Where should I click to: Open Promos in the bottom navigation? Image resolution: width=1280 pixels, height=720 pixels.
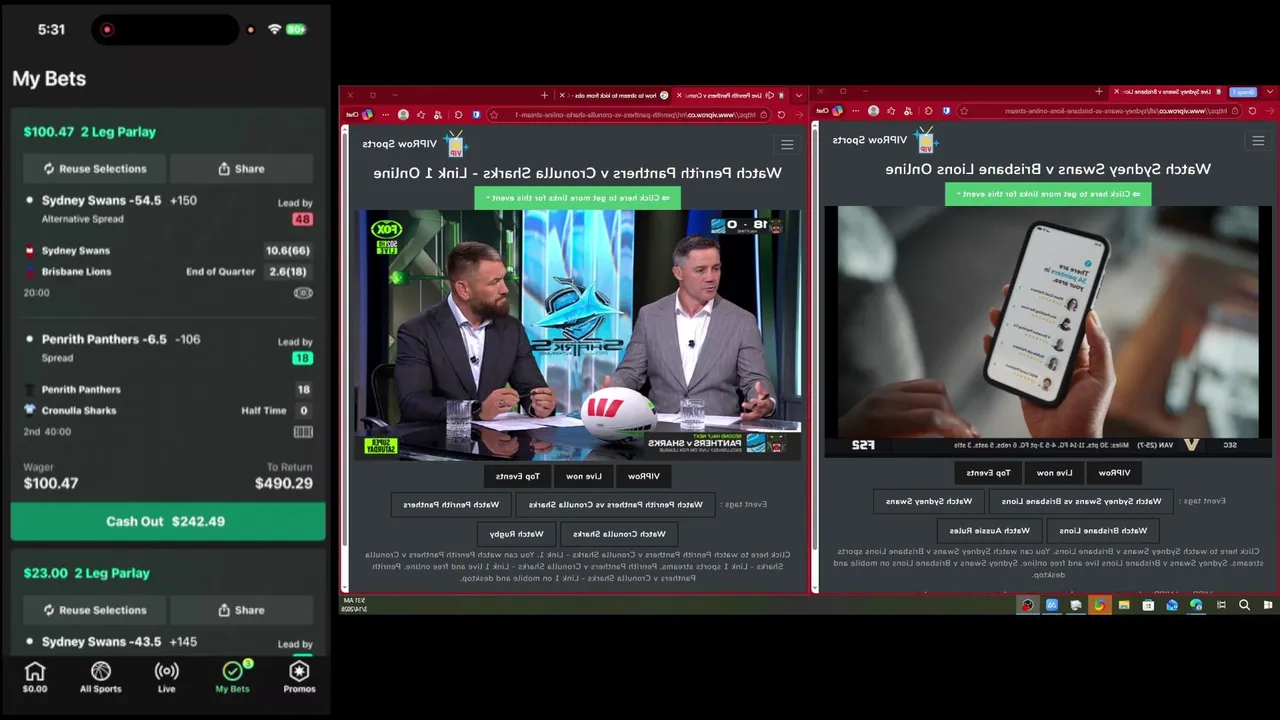[299, 677]
